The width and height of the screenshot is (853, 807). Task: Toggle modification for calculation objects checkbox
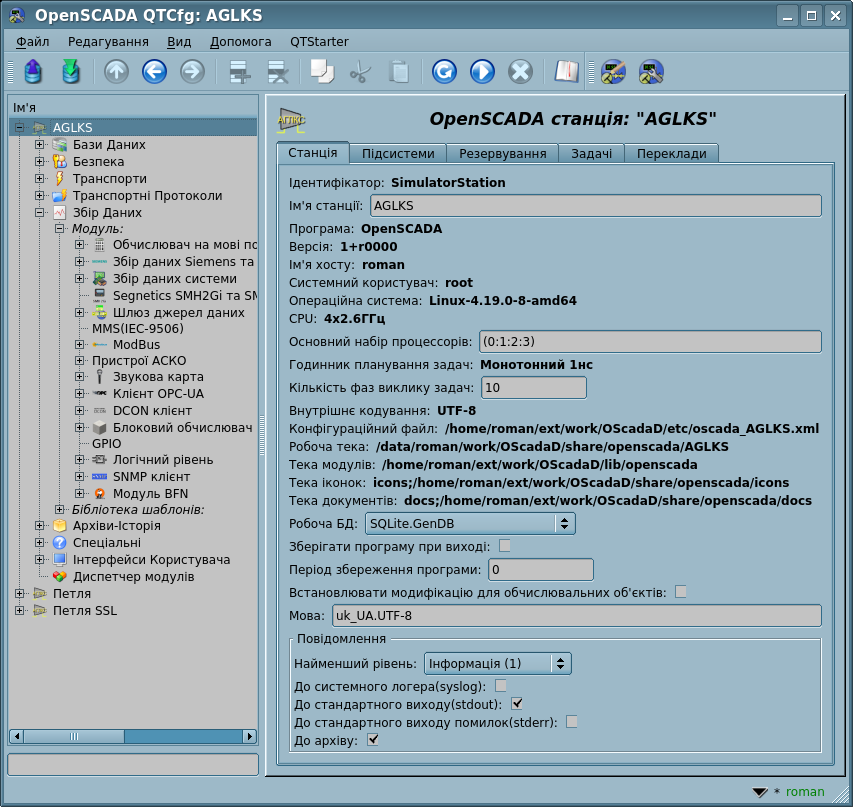(681, 591)
